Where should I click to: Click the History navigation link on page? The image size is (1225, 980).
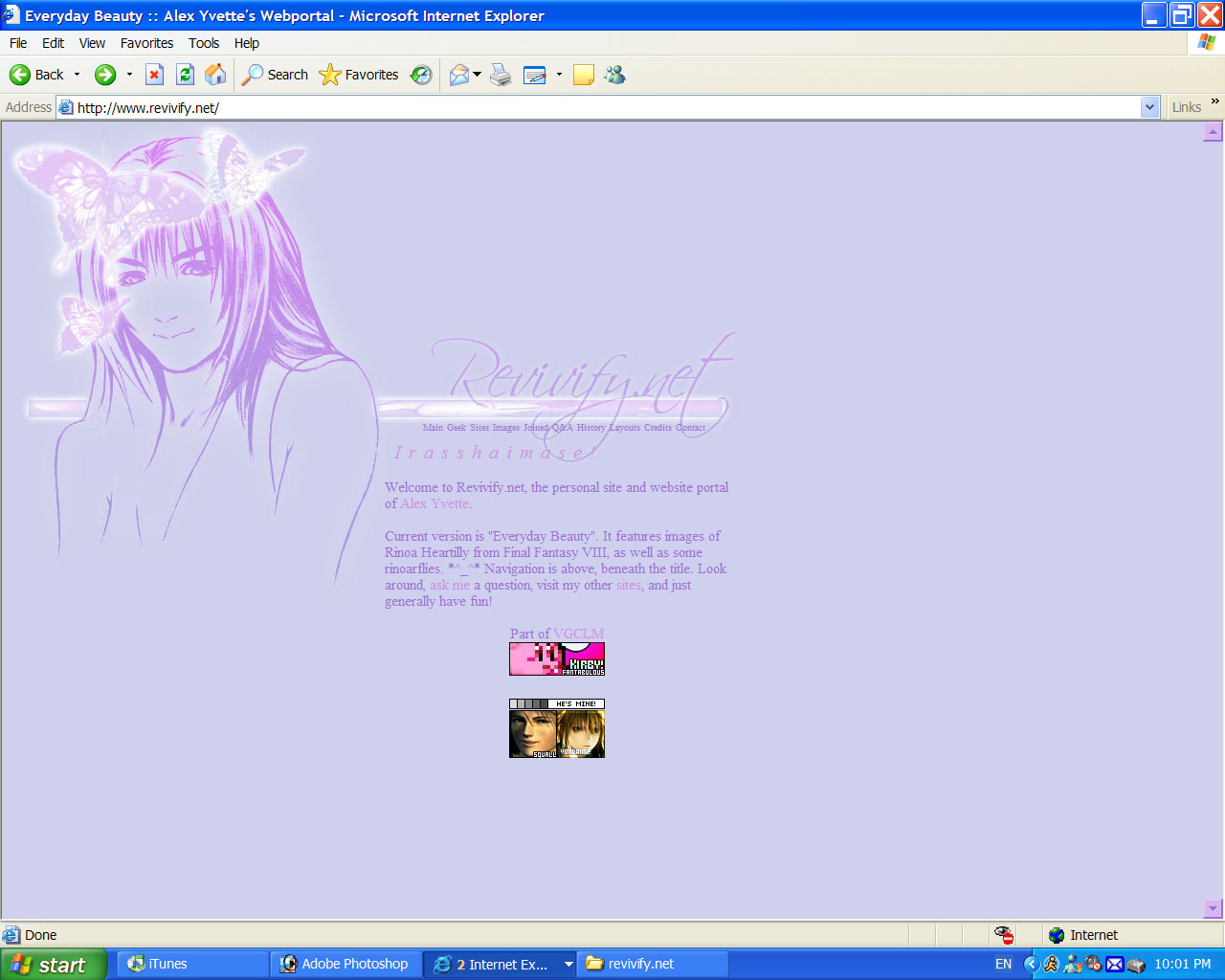point(591,428)
